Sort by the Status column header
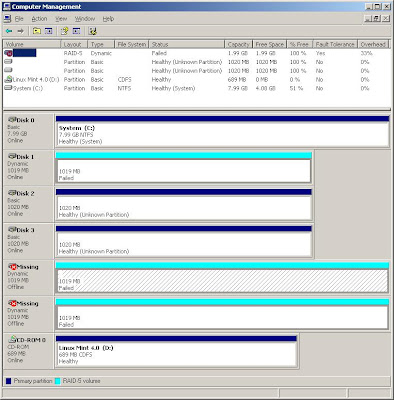Image resolution: width=394 pixels, height=400 pixels. click(187, 44)
